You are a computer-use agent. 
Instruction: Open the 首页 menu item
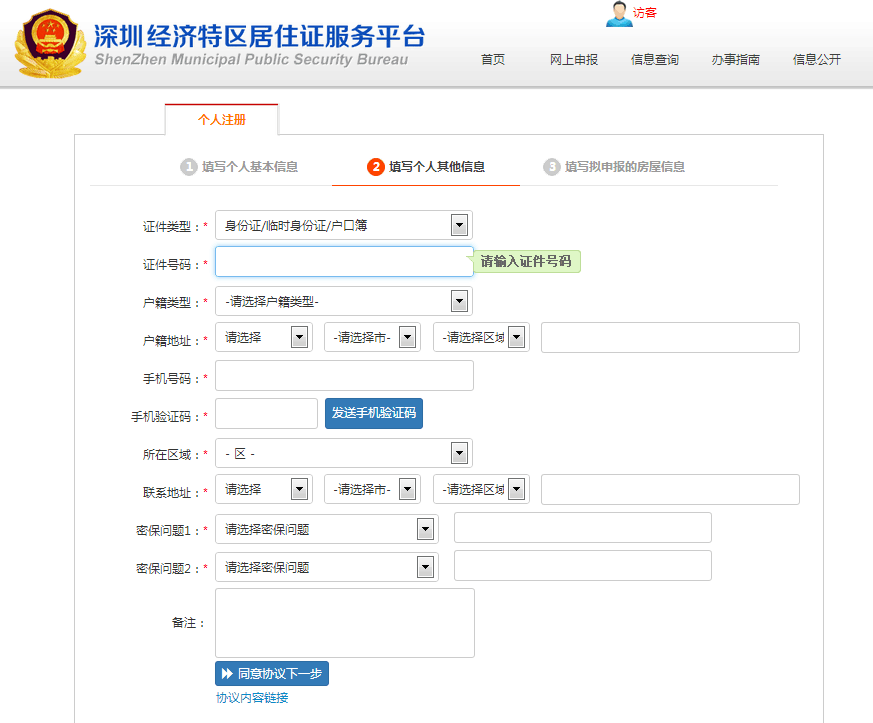click(x=493, y=60)
